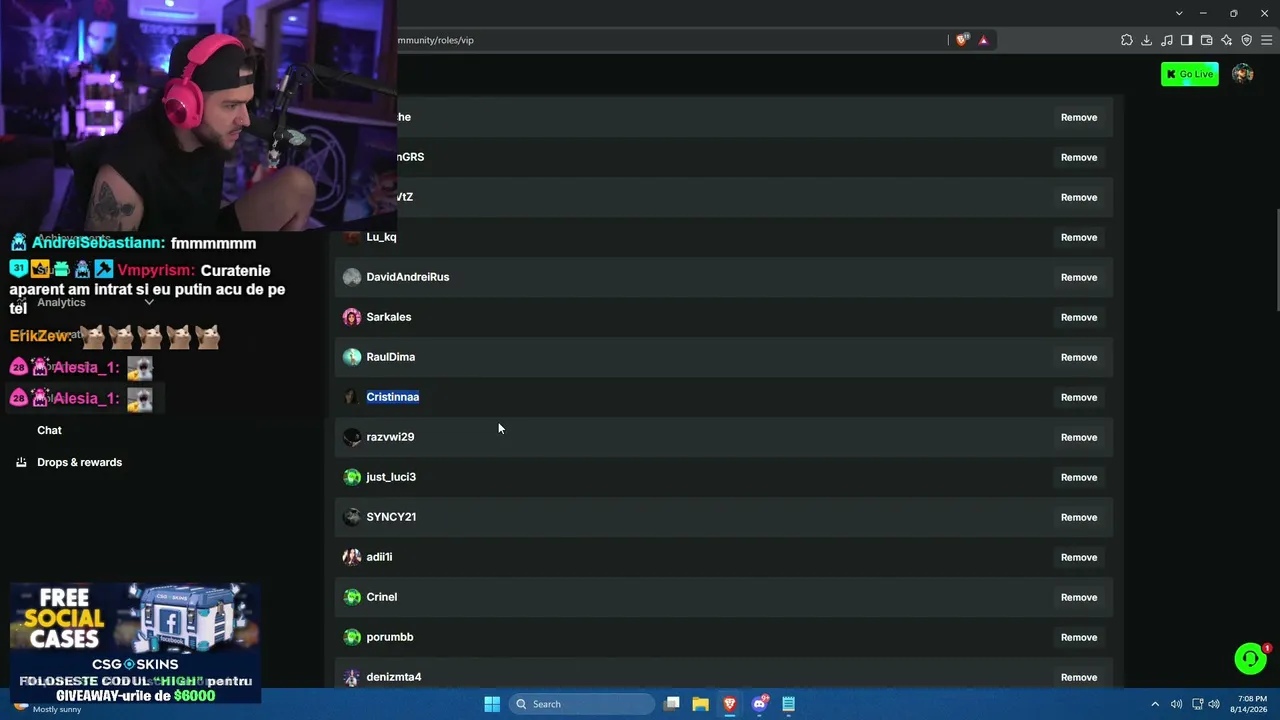
Task: Open the Windows Start menu
Action: pos(492,704)
